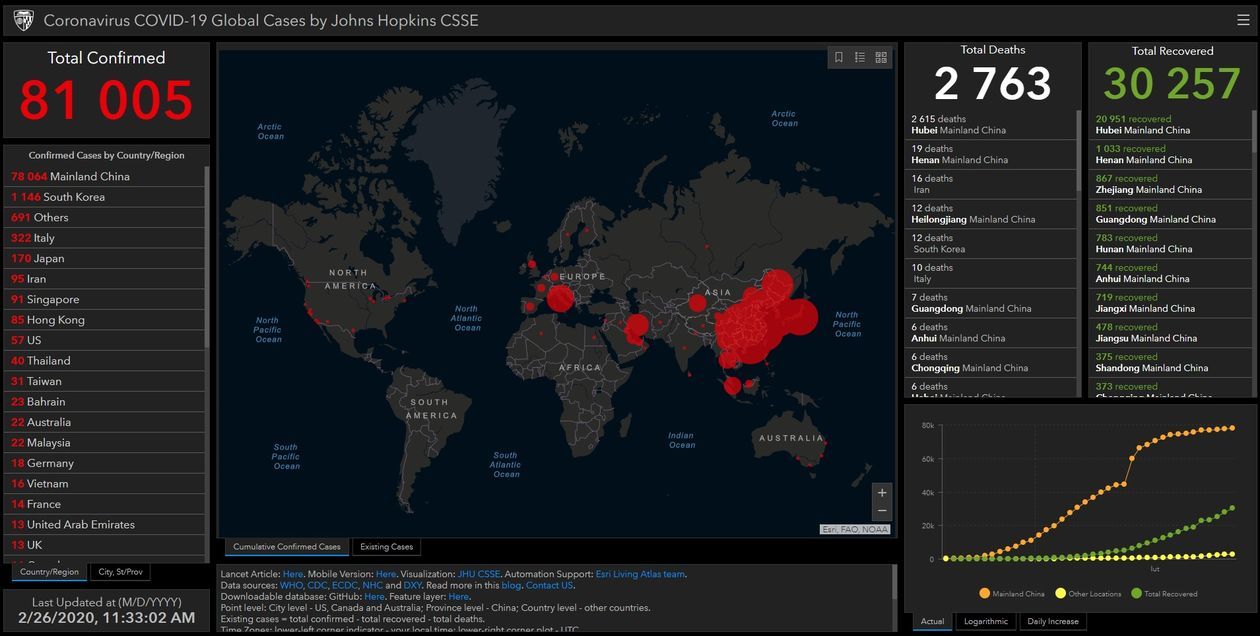This screenshot has width=1260, height=636.
Task: Toggle the Other Locations chart series
Action: (1062, 594)
